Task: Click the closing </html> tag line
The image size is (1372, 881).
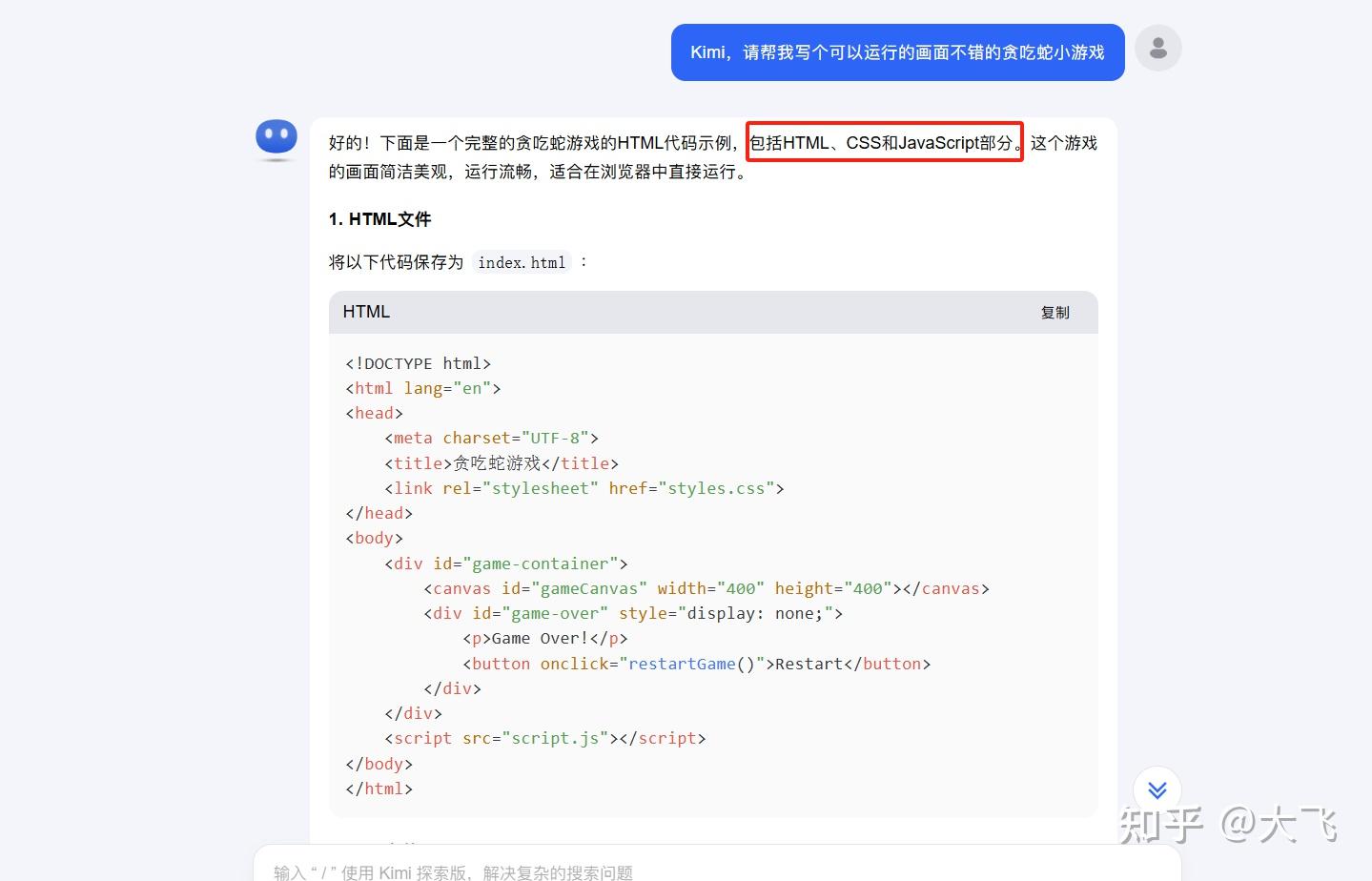Action: [379, 789]
